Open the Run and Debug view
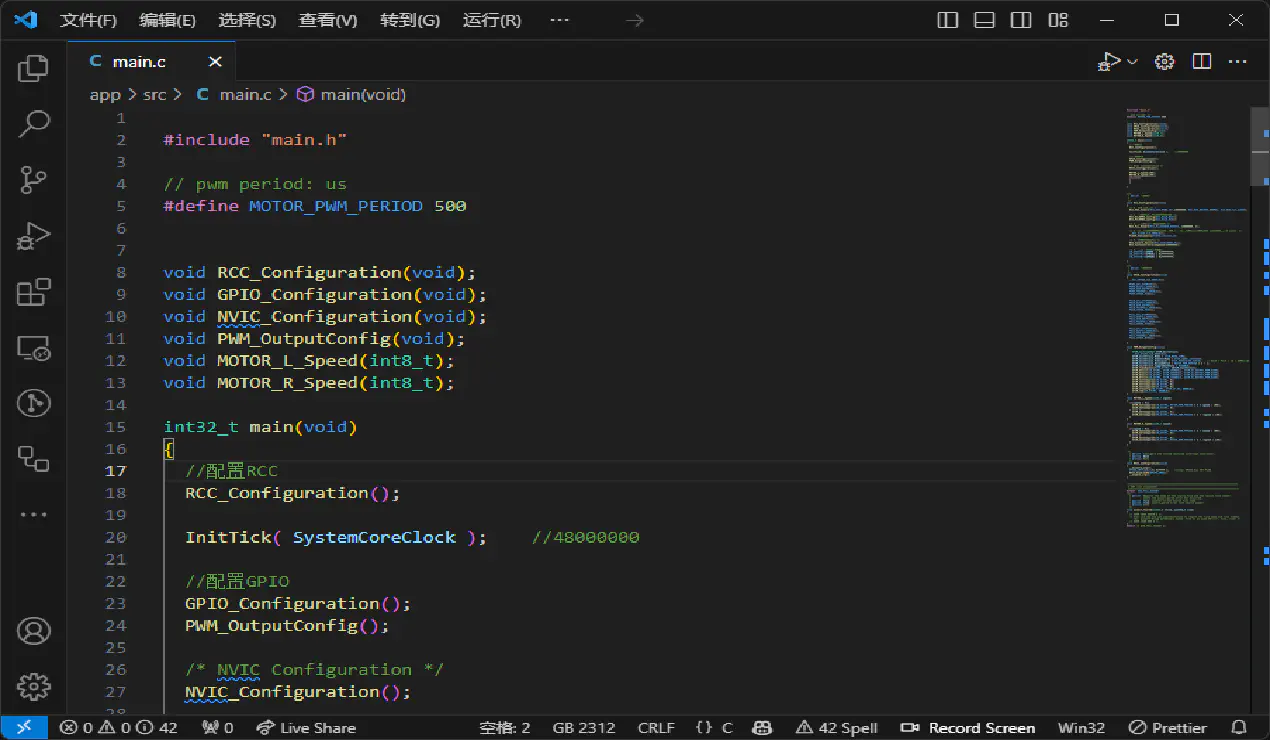The width and height of the screenshot is (1270, 740). pos(33,236)
